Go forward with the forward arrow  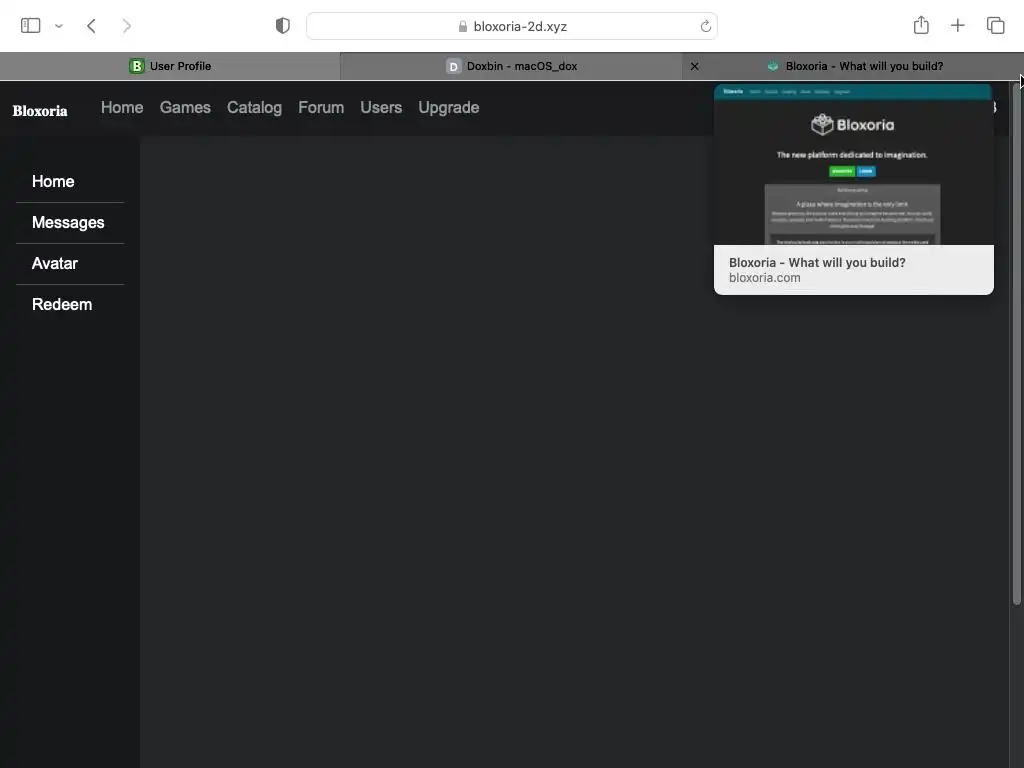[x=127, y=25]
